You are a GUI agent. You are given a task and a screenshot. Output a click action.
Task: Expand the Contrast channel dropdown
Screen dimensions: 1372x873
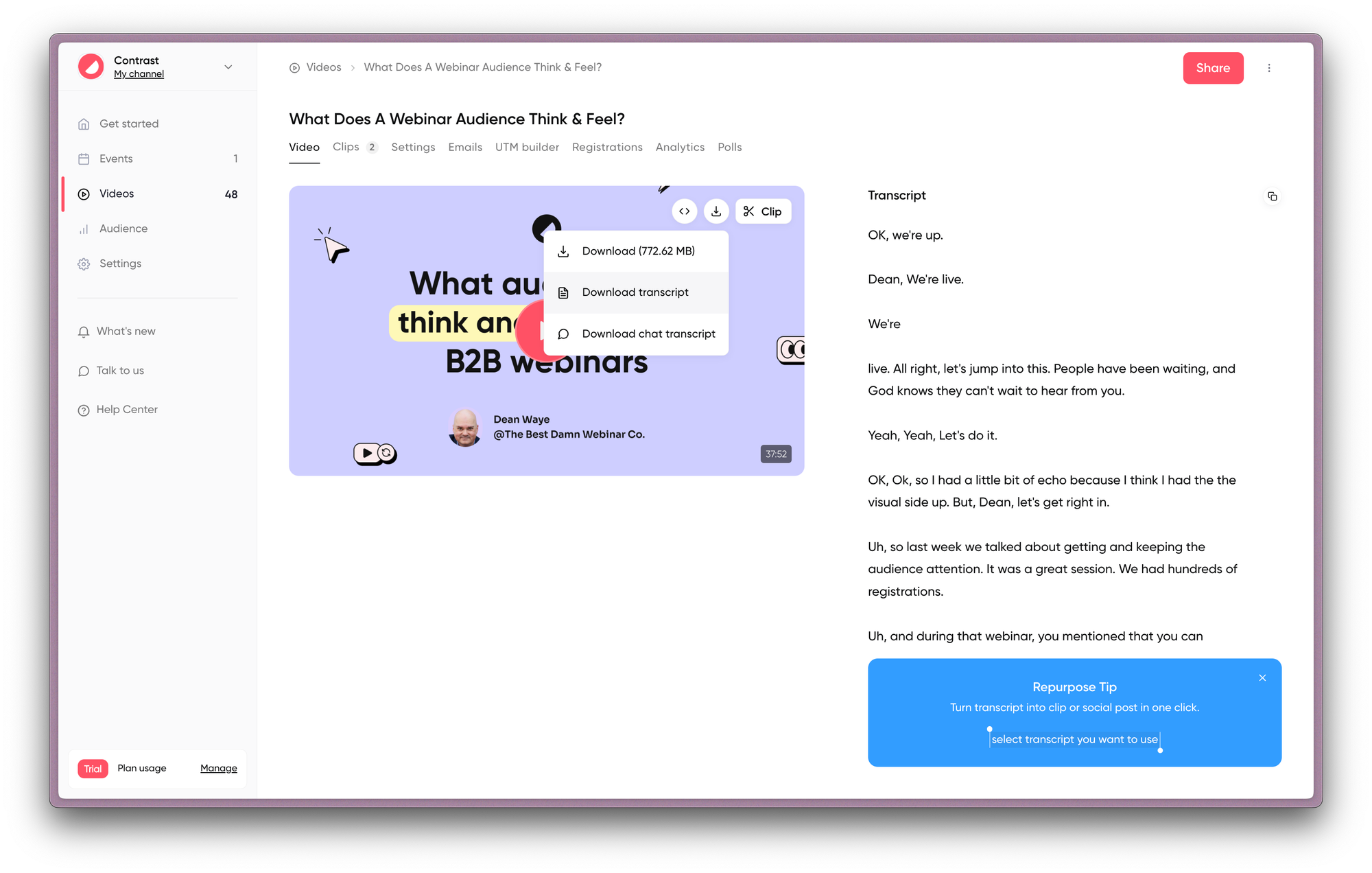click(227, 67)
